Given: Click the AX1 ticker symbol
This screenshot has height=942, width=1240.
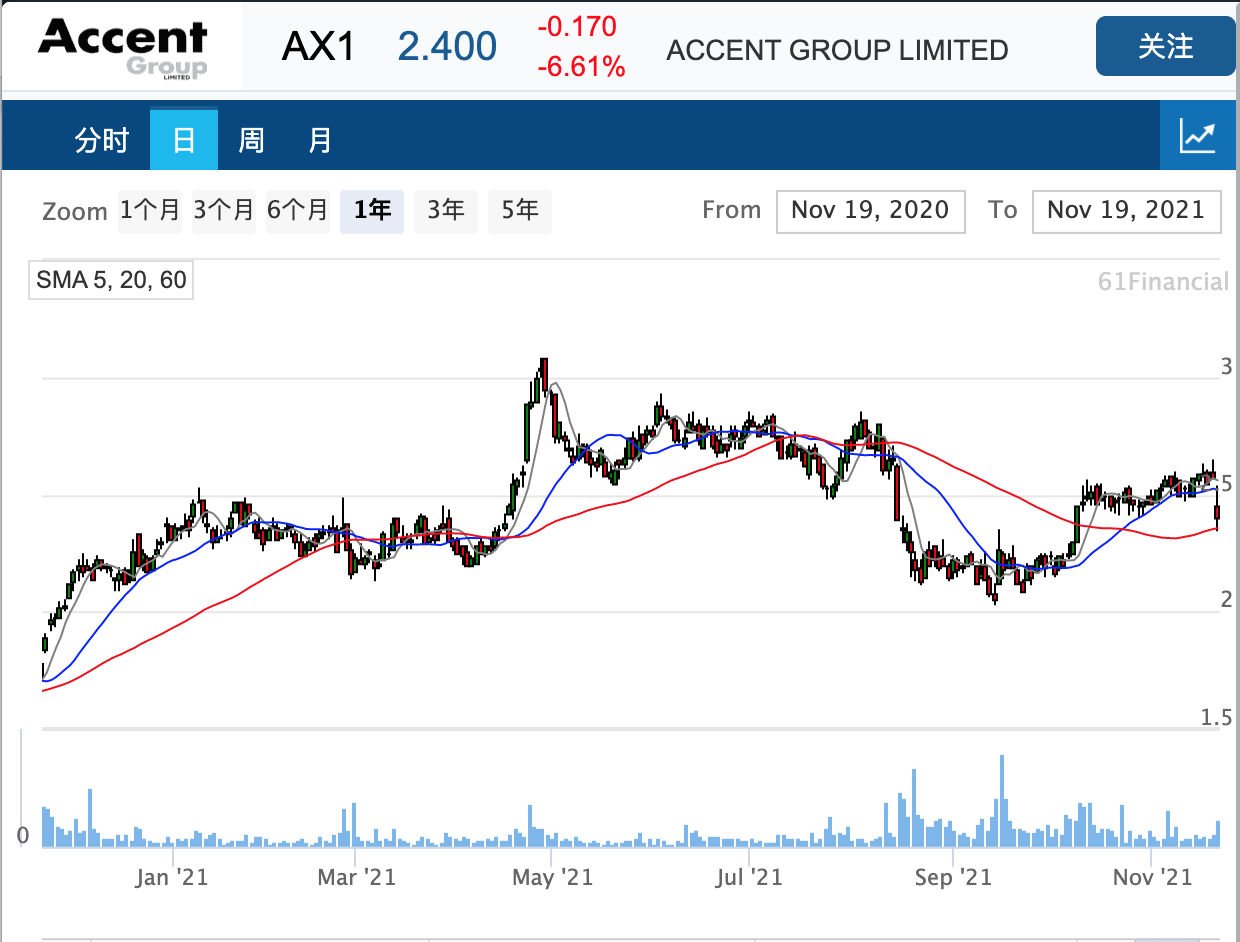Looking at the screenshot, I should coord(318,46).
